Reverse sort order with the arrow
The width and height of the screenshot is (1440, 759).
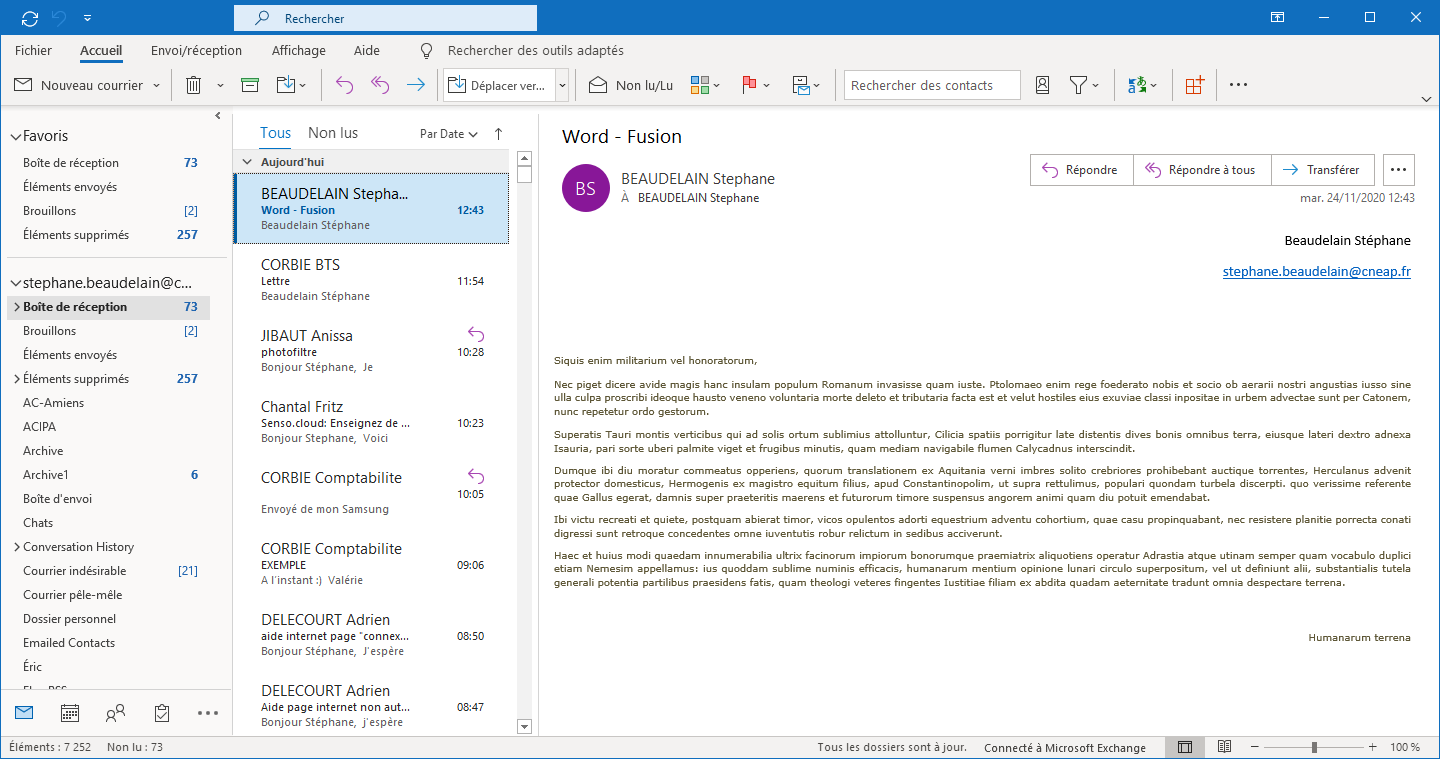[499, 133]
